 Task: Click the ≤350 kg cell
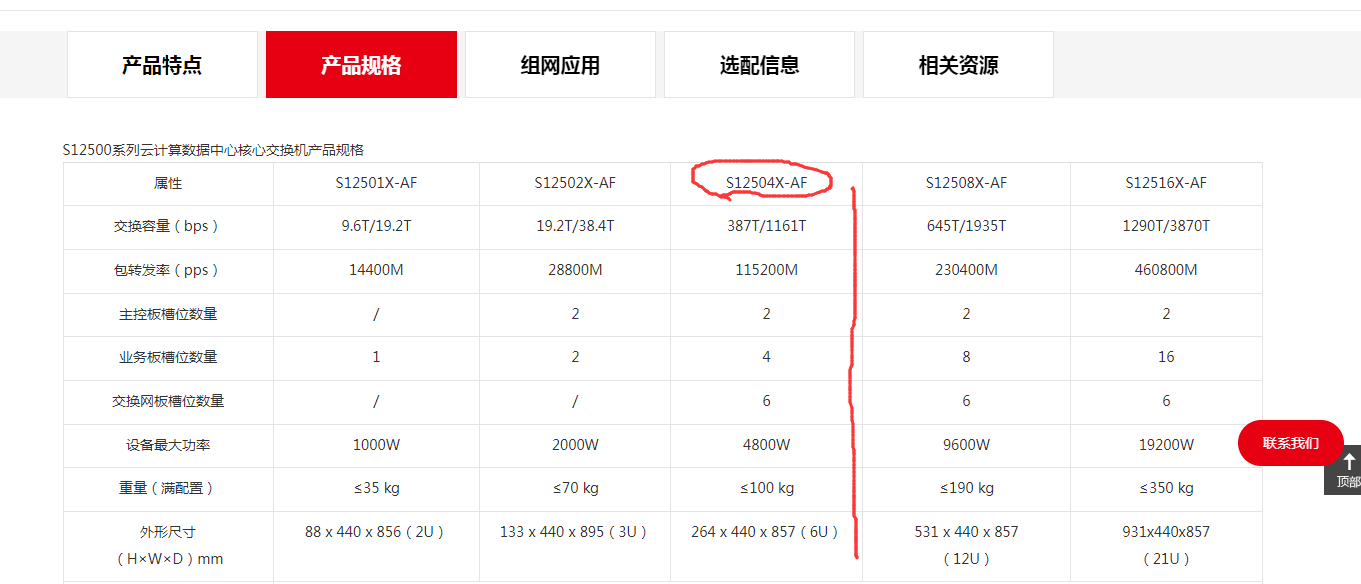pos(1166,488)
